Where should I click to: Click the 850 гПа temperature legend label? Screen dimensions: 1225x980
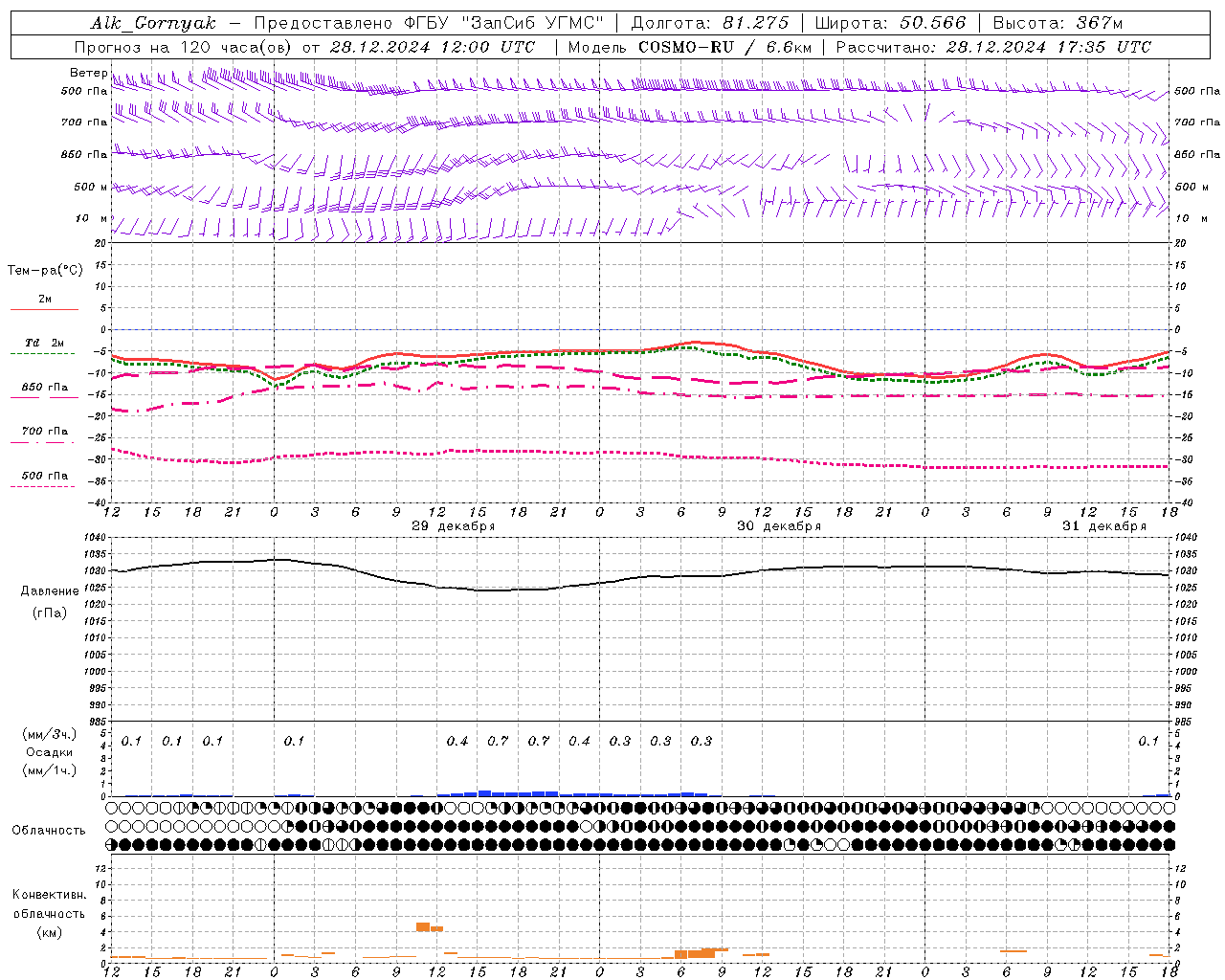45,387
